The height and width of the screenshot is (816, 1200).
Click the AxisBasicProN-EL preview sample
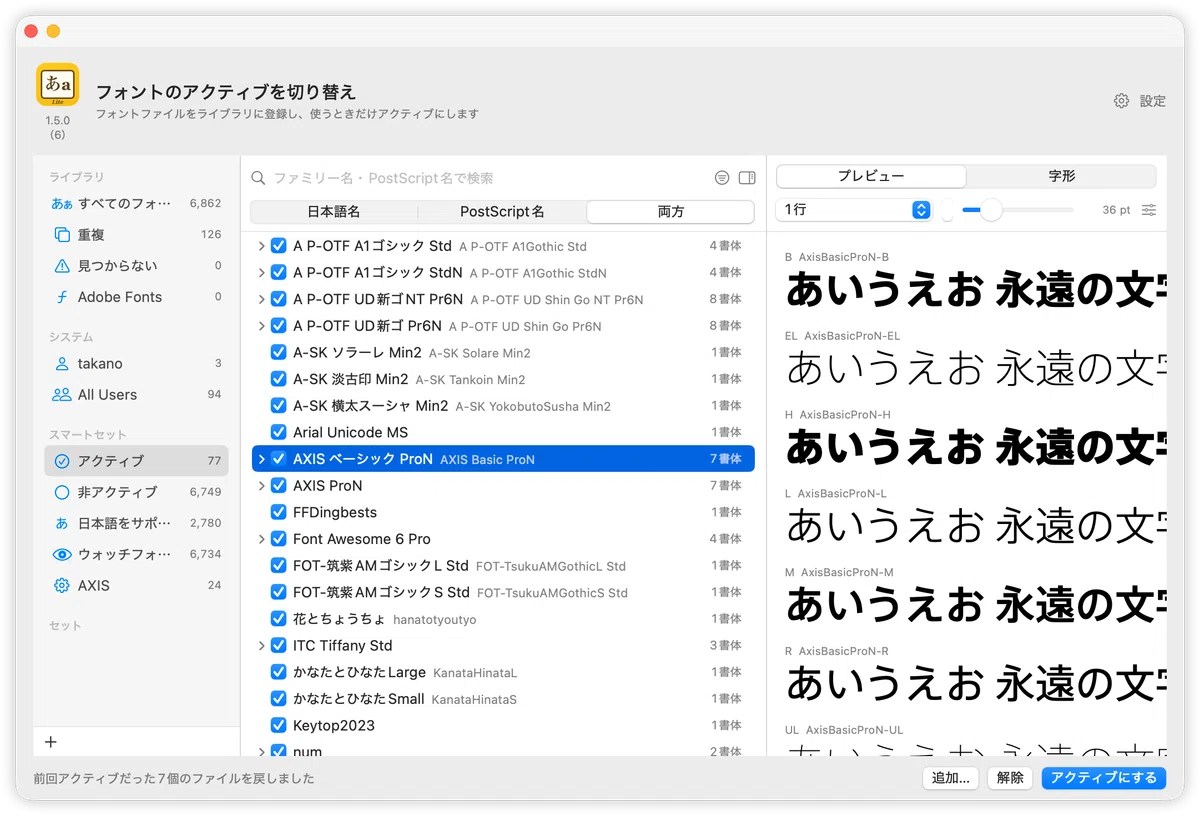click(x=975, y=369)
